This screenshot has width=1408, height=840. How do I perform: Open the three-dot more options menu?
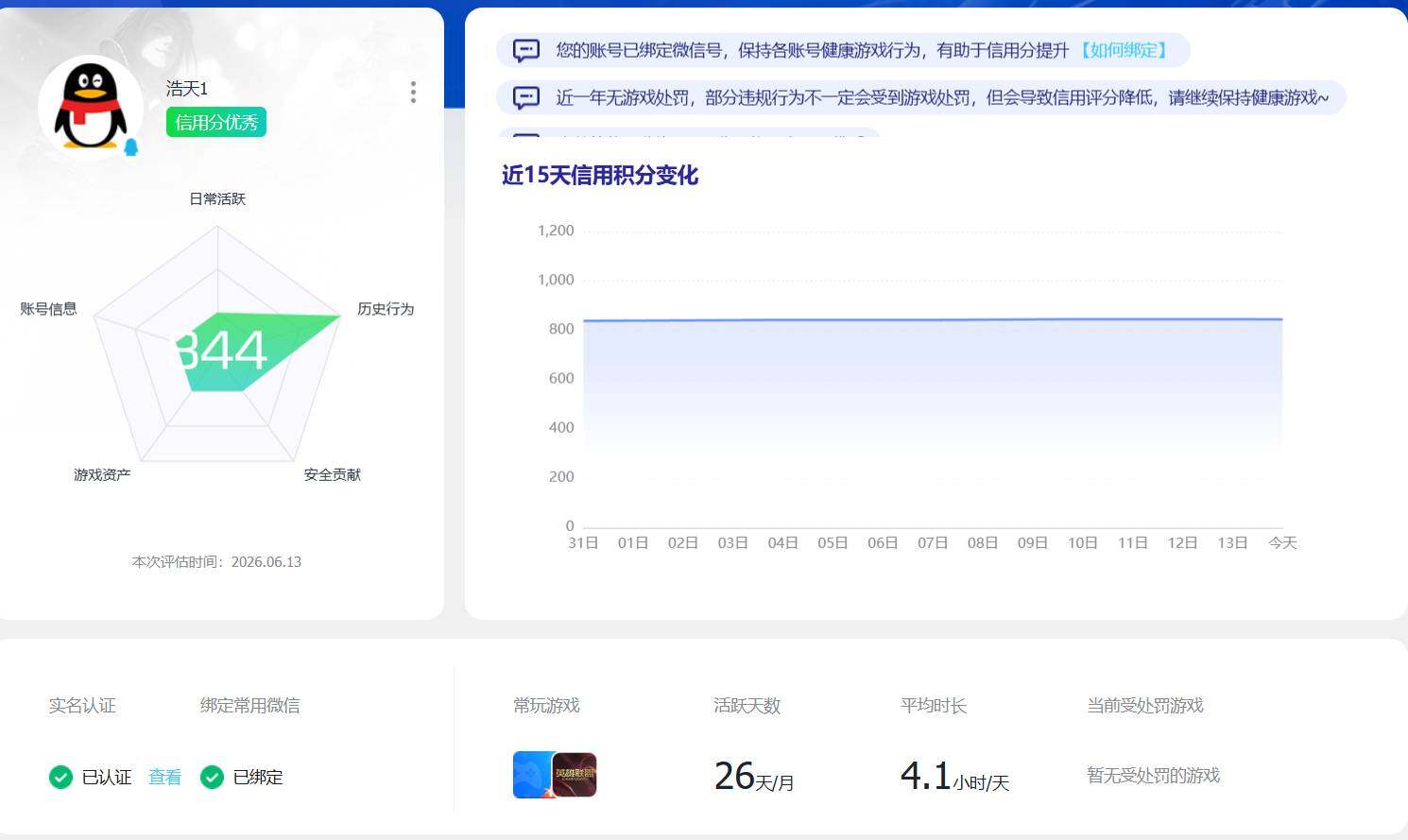tap(413, 92)
